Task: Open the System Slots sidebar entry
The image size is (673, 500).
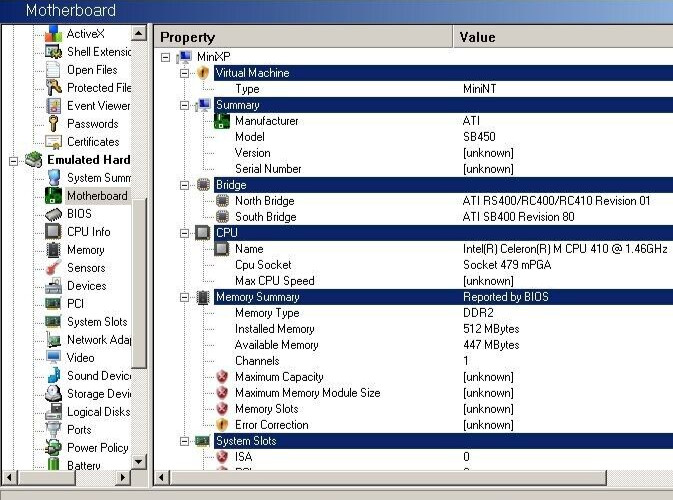Action: (97, 321)
